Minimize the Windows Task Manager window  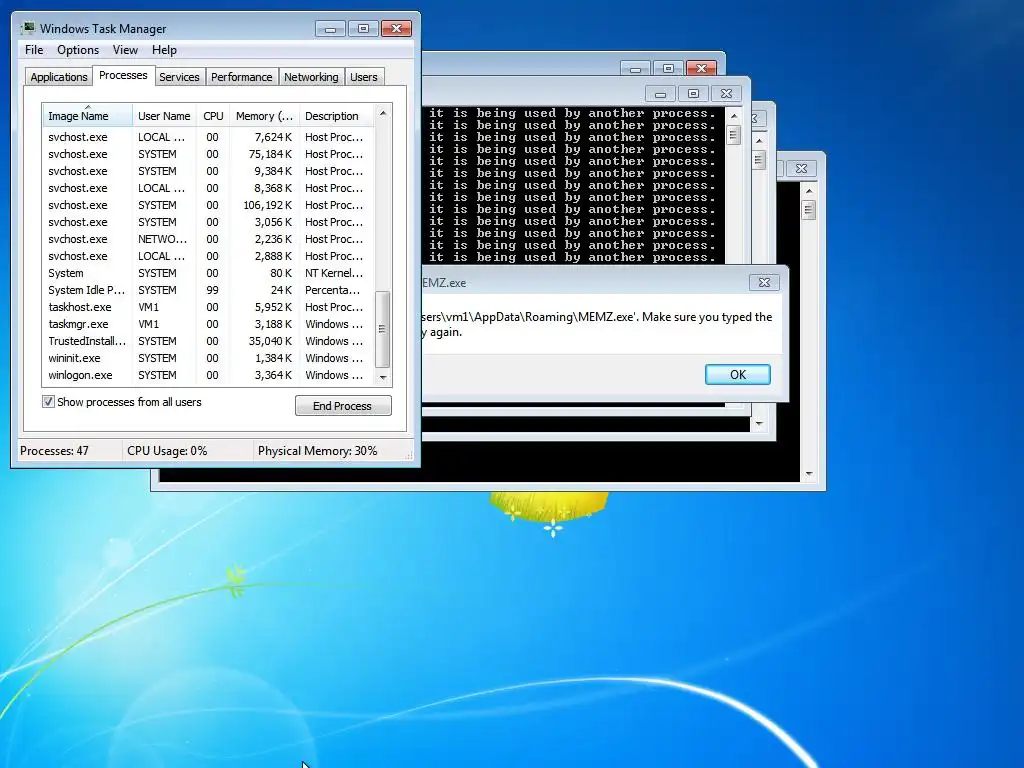click(330, 29)
